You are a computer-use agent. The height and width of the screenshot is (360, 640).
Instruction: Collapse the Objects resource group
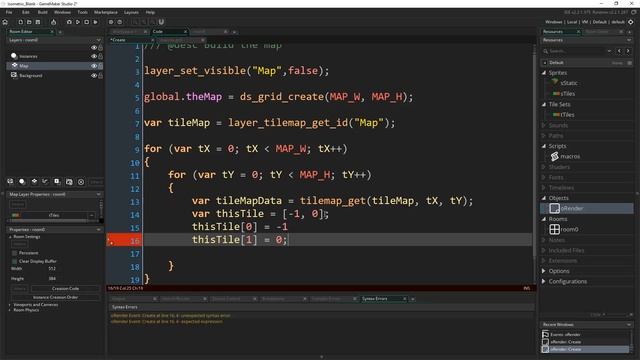(544, 198)
